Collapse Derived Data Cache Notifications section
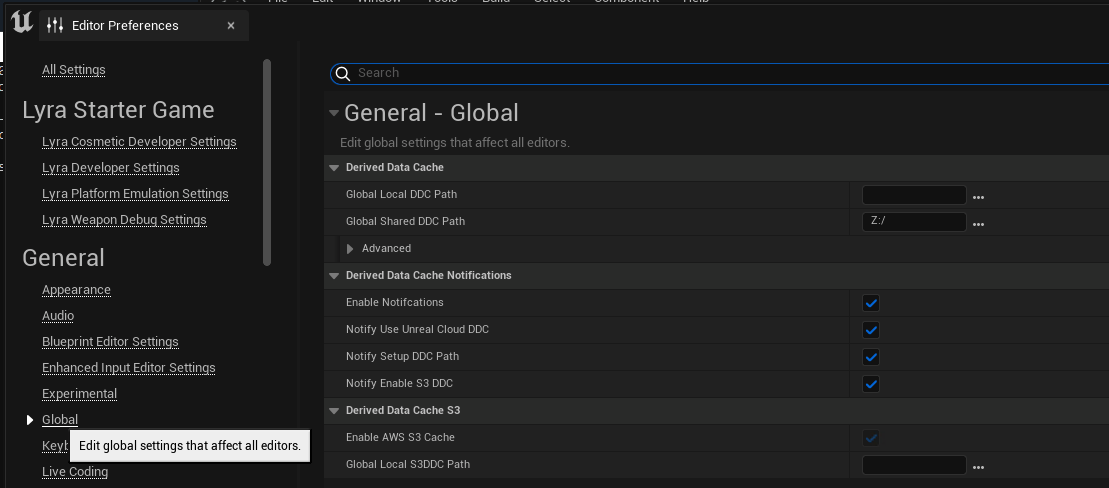1109x488 pixels. pyautogui.click(x=334, y=275)
